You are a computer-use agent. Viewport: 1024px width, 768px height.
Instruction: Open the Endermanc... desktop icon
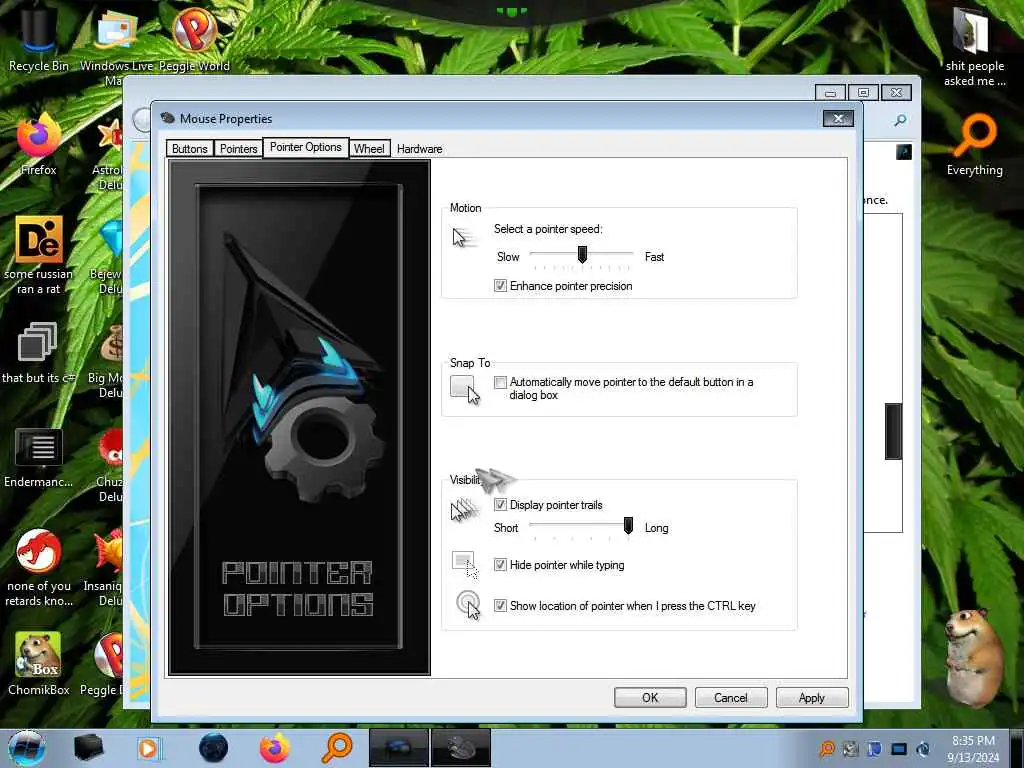[x=38, y=457]
